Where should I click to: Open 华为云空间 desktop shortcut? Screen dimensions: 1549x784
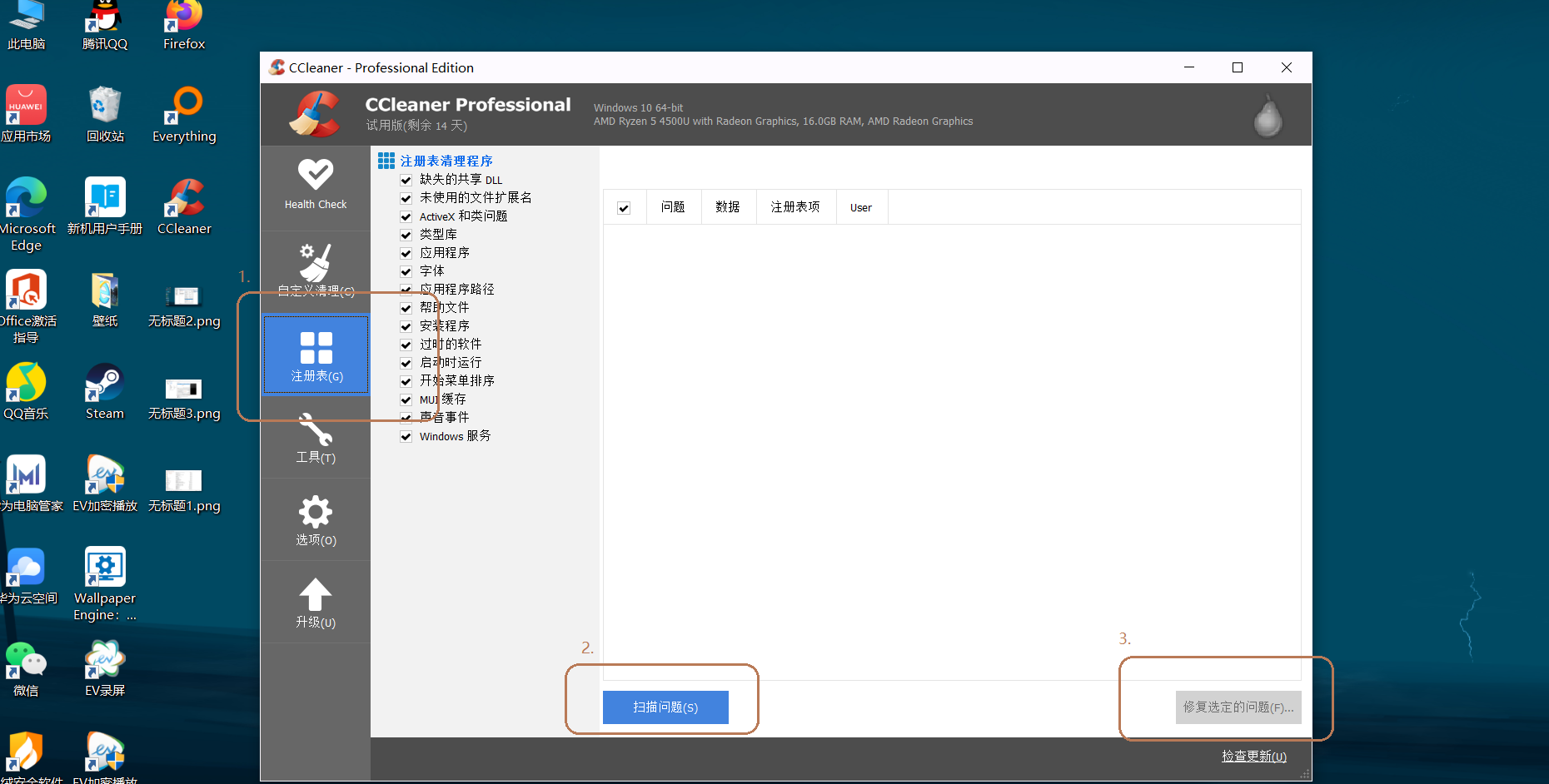[27, 576]
